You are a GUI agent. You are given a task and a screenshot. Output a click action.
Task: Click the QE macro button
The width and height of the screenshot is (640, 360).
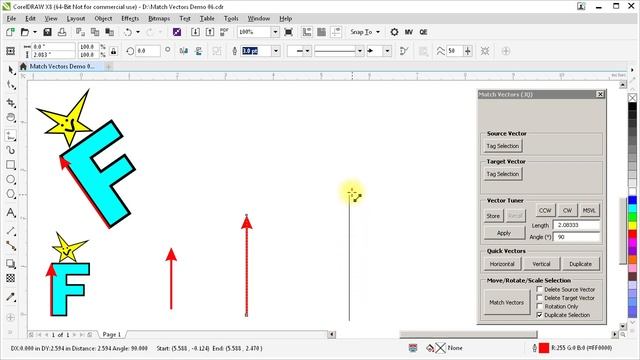pyautogui.click(x=423, y=32)
